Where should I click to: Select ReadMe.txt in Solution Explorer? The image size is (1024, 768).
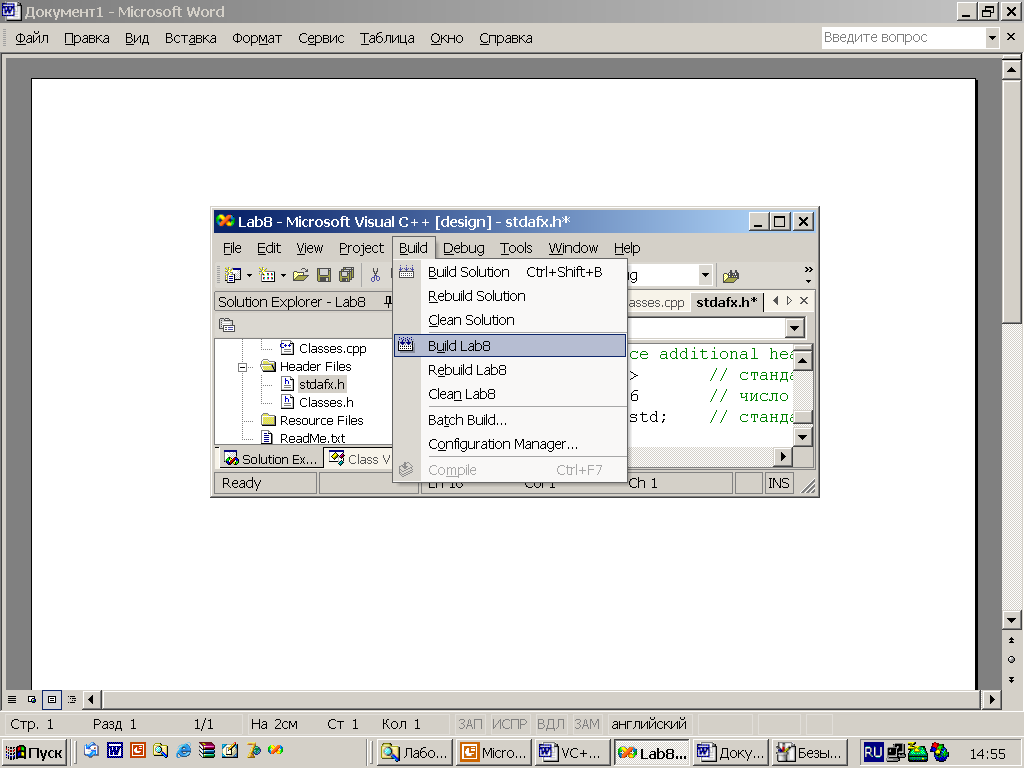point(312,438)
